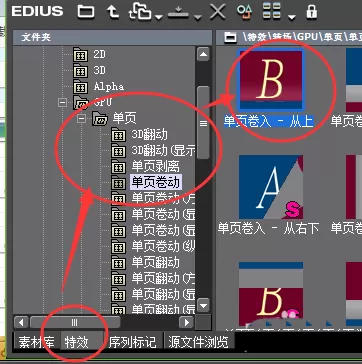Click the horizontal scrollbar thumb
The width and height of the screenshot is (362, 364).
point(75,322)
